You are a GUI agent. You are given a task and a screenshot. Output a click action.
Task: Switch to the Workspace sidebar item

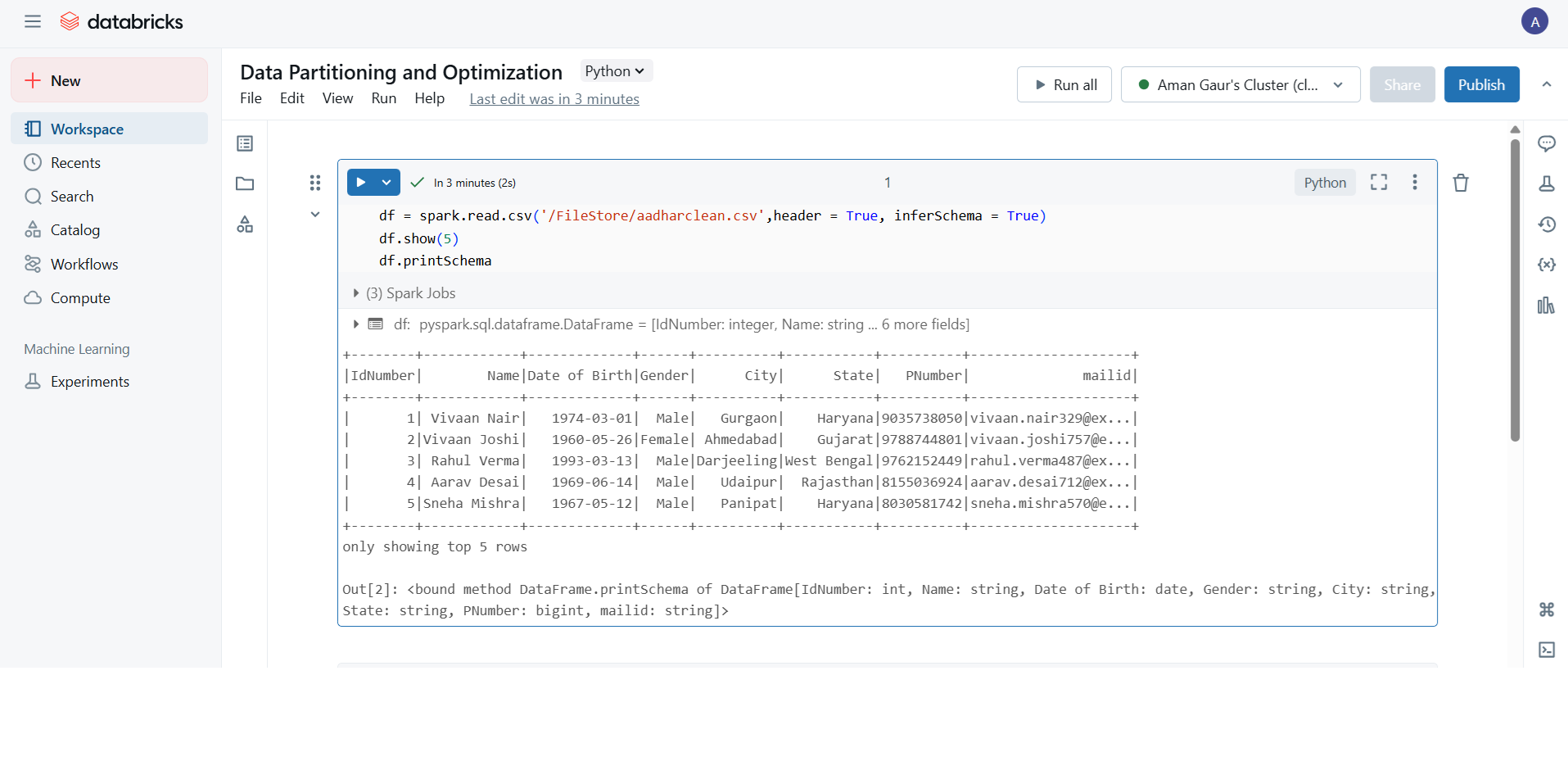(x=87, y=129)
